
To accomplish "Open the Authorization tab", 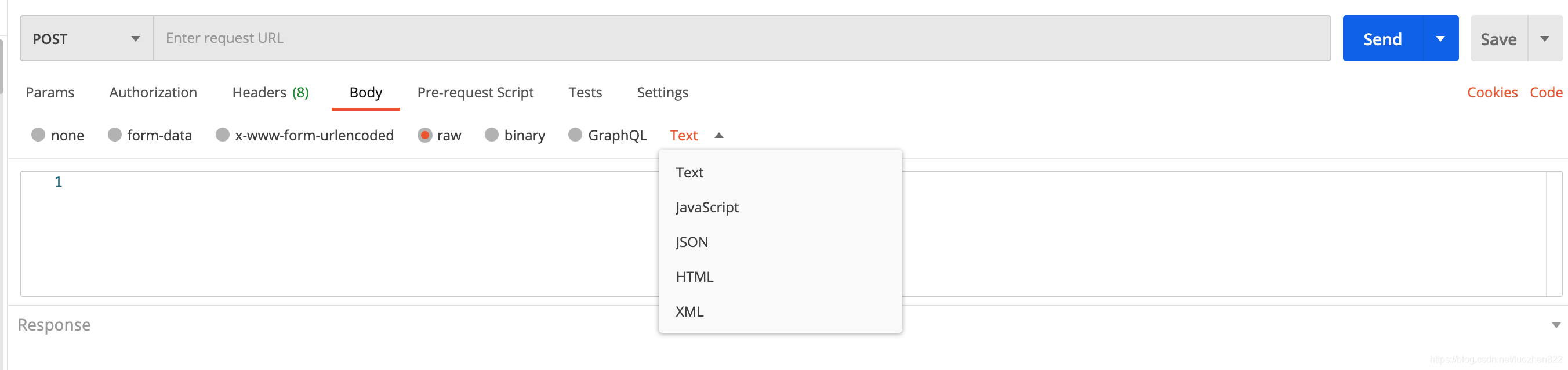I will click(154, 93).
